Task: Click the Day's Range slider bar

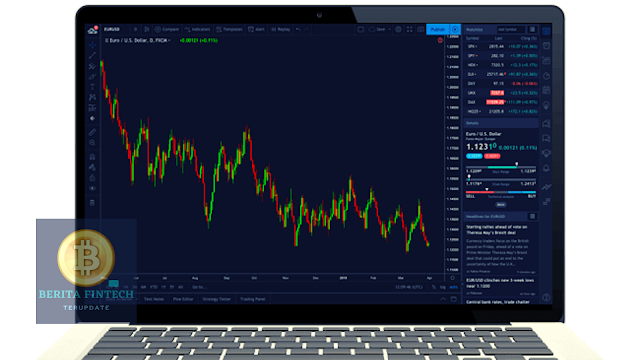Action: click(x=501, y=167)
